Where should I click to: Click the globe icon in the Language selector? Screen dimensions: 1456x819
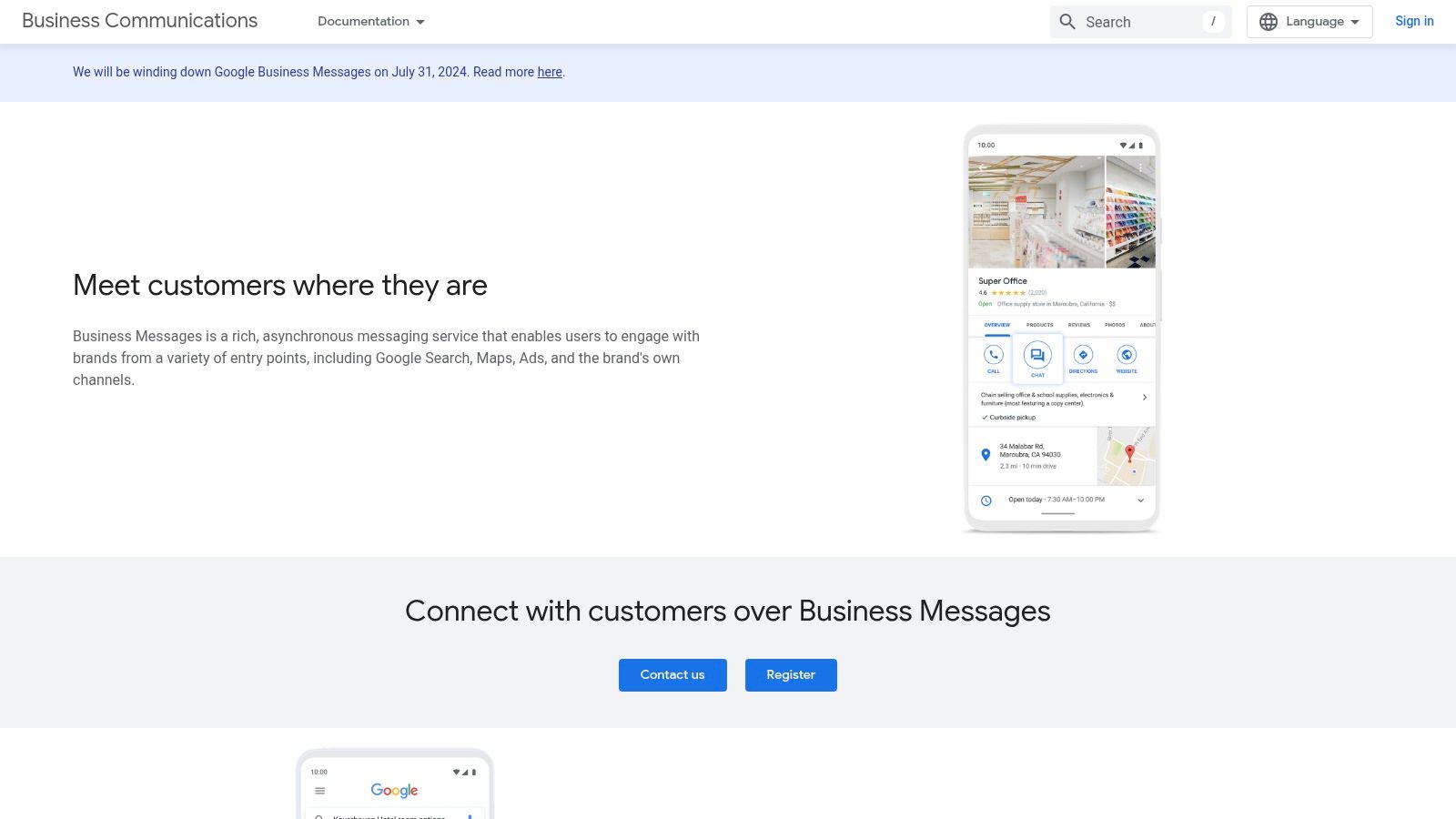tap(1268, 21)
